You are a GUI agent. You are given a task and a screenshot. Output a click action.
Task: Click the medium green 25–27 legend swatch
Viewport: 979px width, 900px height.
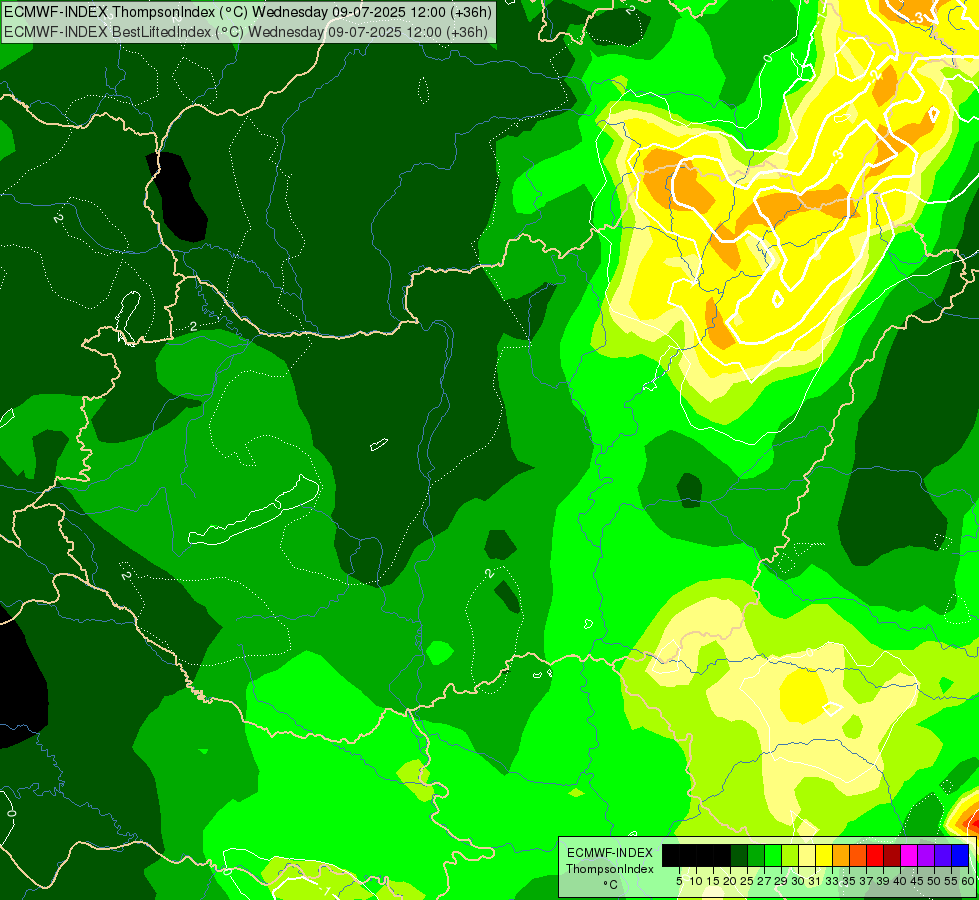(755, 856)
